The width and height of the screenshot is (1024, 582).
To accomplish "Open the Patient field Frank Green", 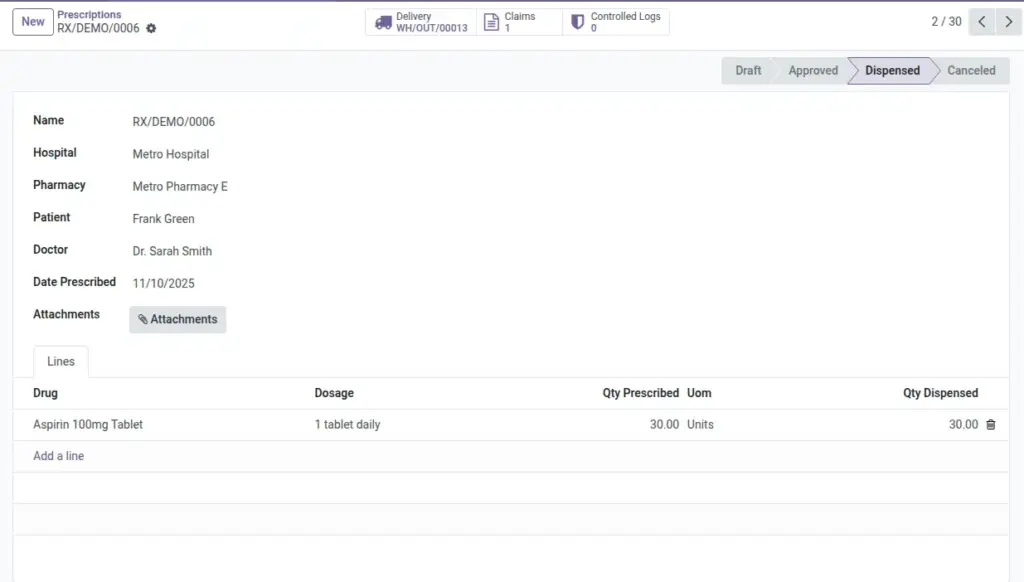I will click(x=163, y=219).
